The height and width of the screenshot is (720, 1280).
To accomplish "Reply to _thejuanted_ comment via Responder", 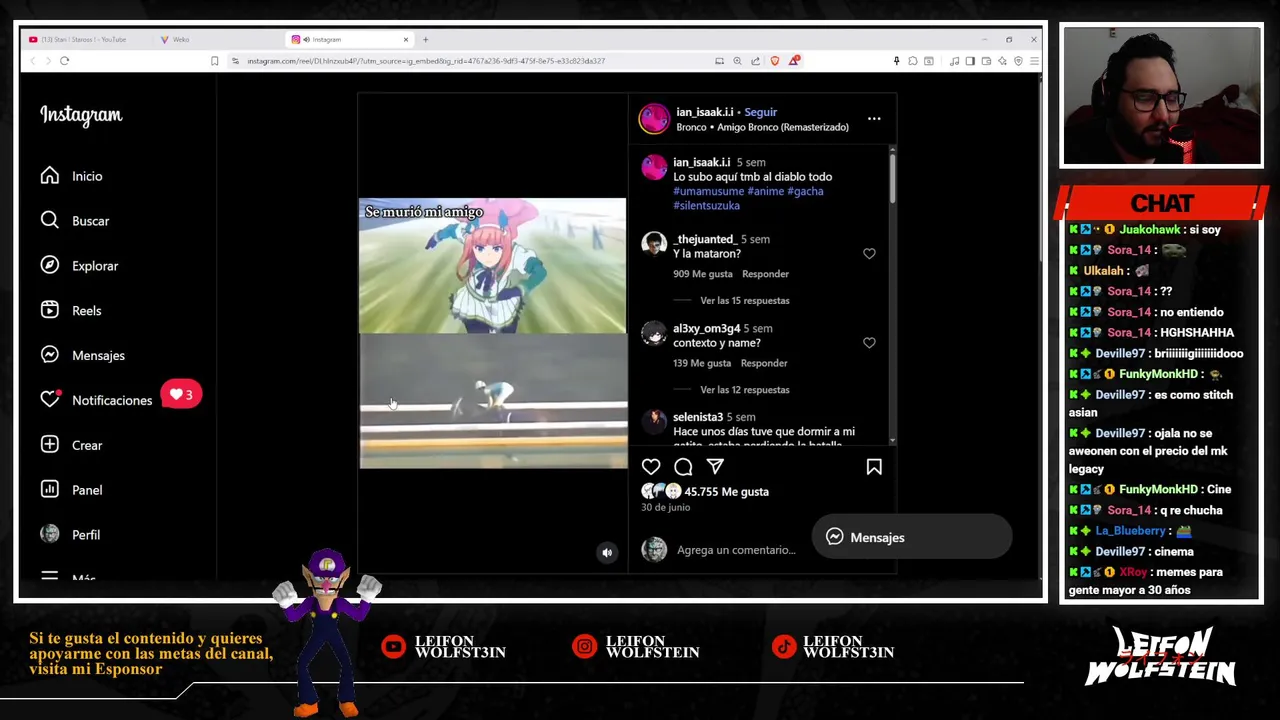I will pos(765,274).
